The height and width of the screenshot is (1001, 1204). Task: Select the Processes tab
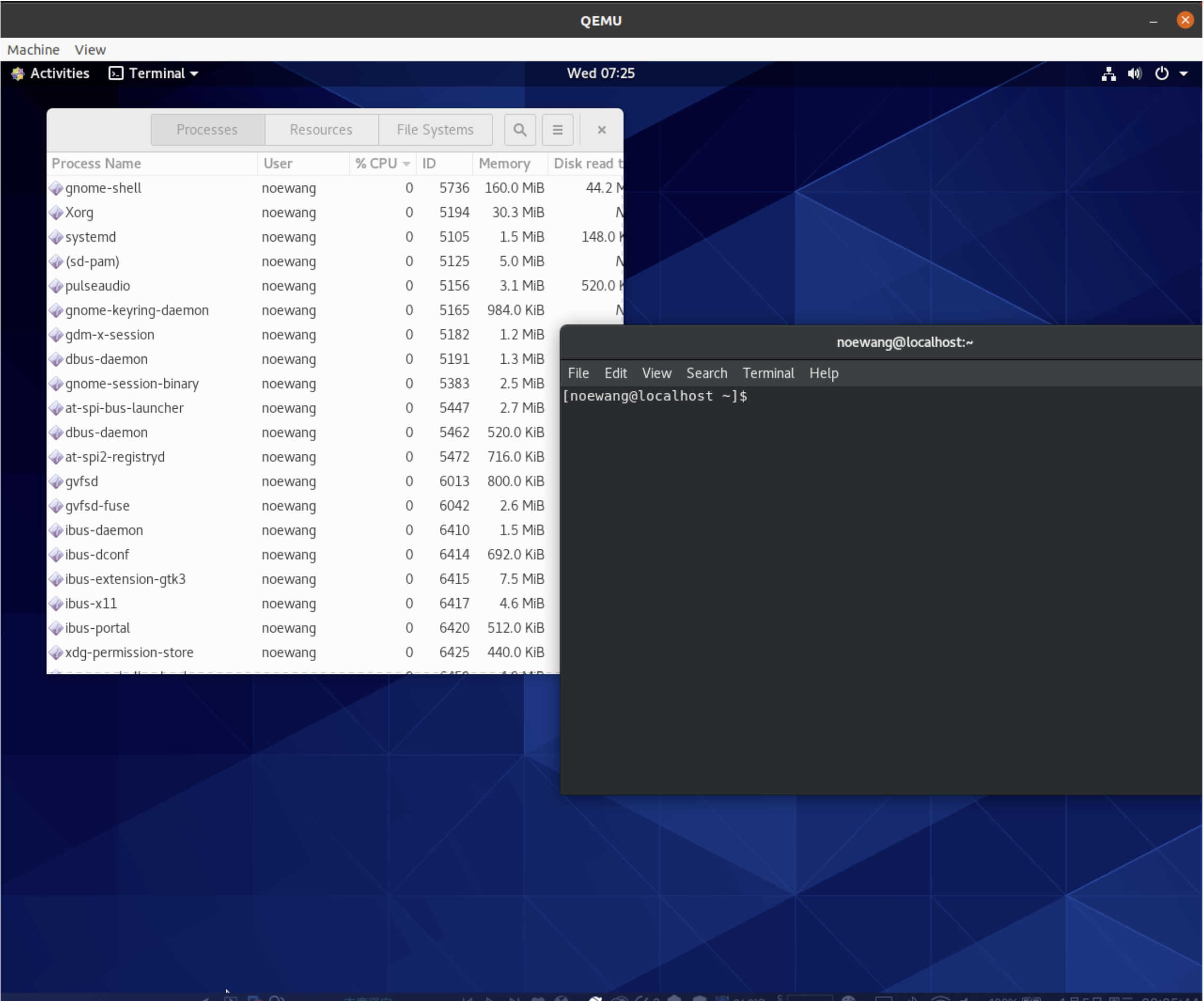207,130
